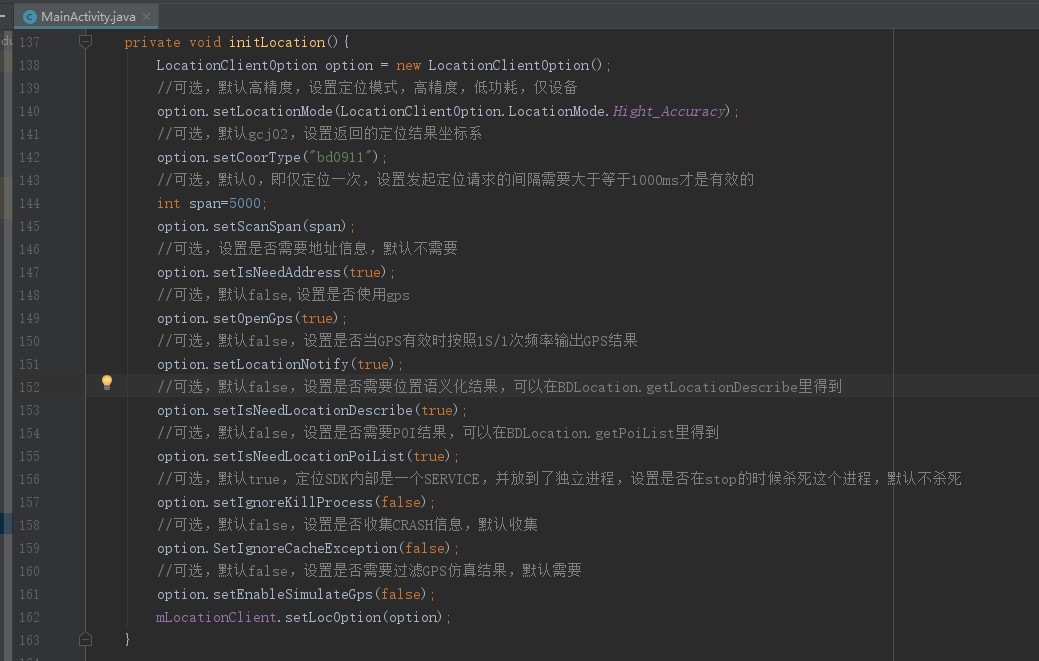Image resolution: width=1039 pixels, height=661 pixels.
Task: Click setScanSpan call on line 145
Action: tap(257, 227)
